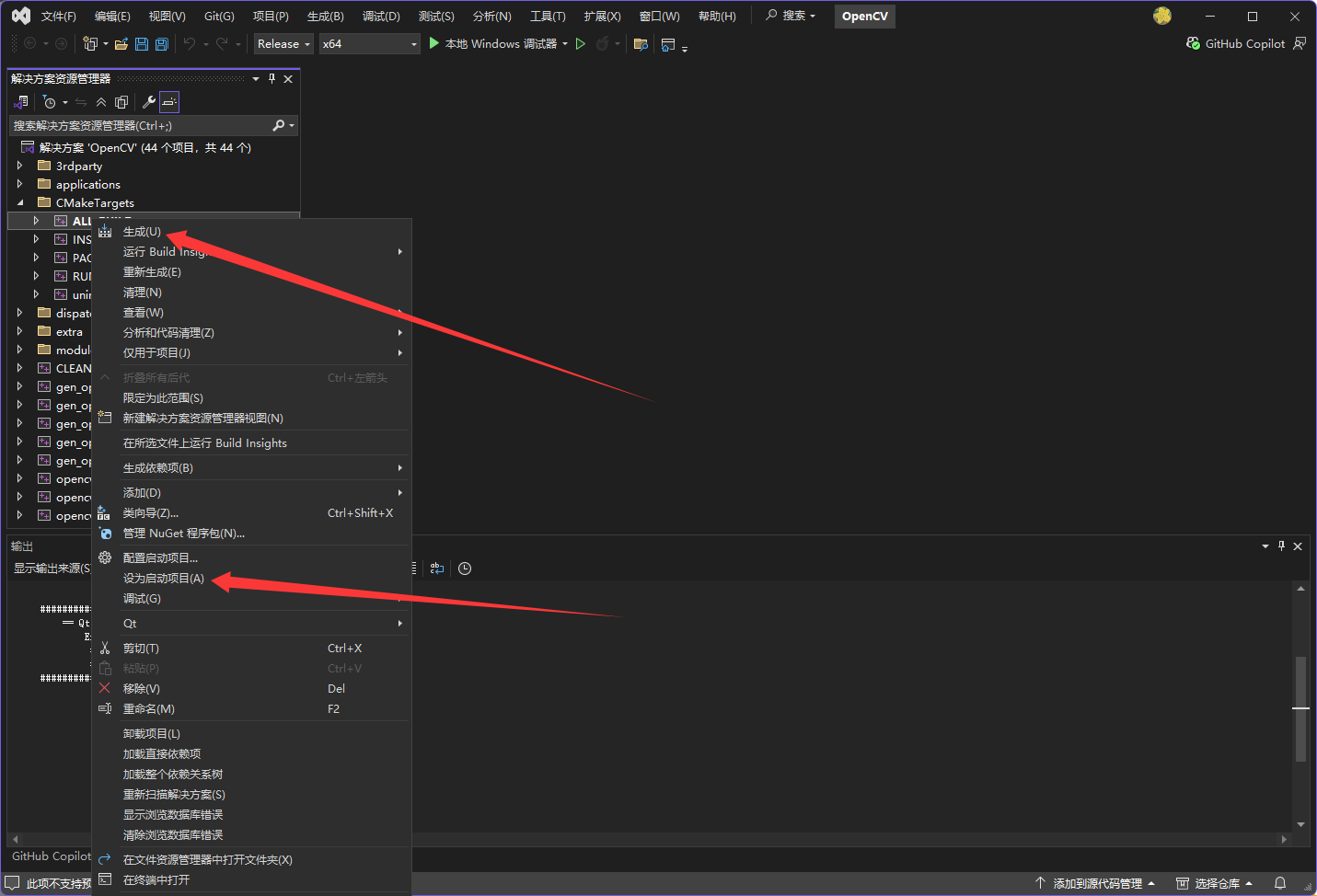Select 重新生成(E) in context menu

[x=251, y=272]
